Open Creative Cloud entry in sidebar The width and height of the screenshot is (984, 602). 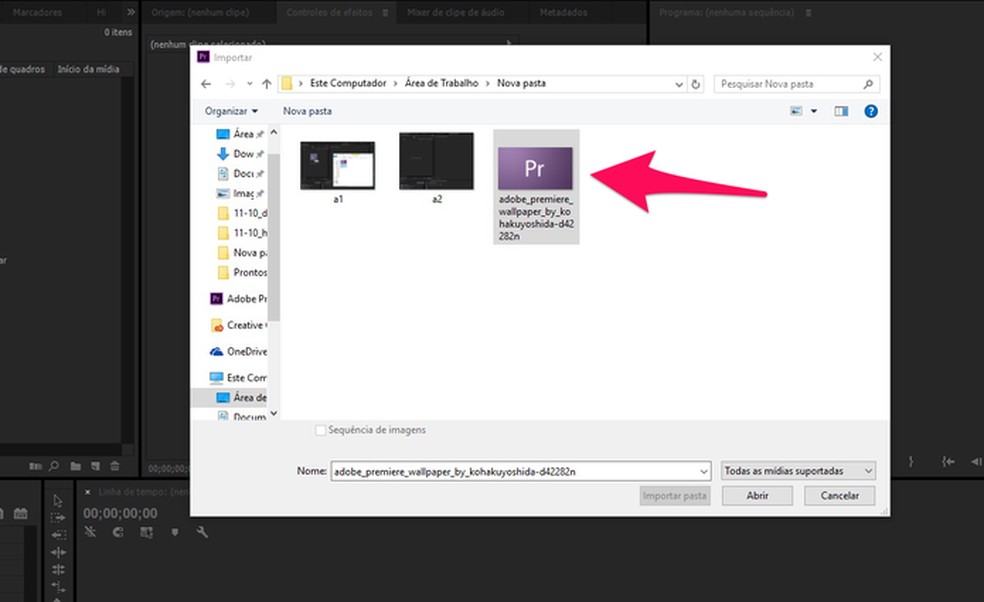238,325
